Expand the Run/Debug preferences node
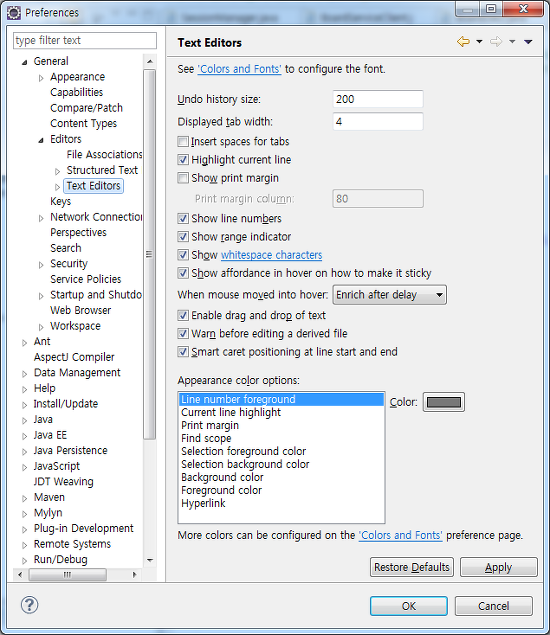Viewport: 550px width, 635px height. (x=25, y=560)
